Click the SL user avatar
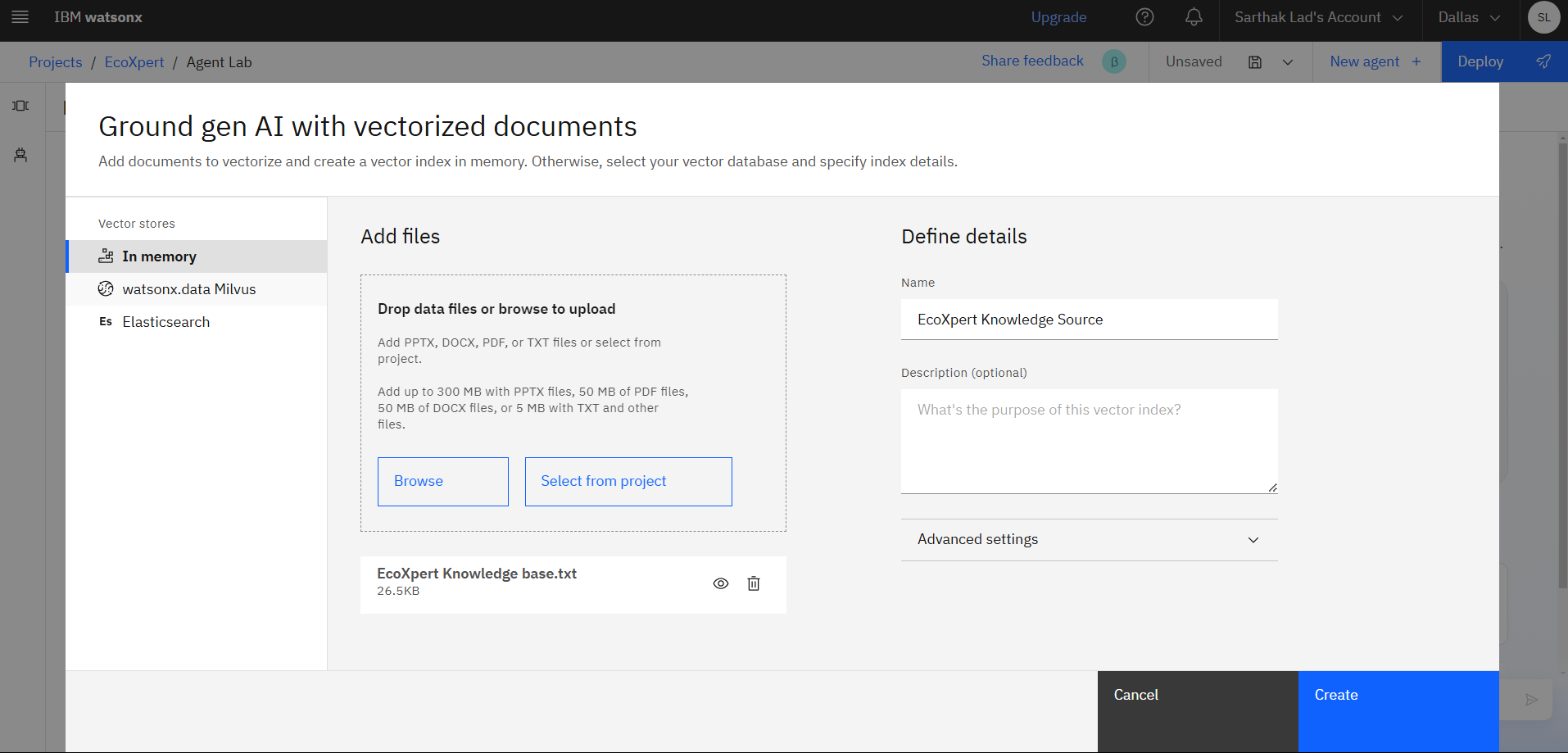The height and width of the screenshot is (753, 1568). coord(1543,17)
